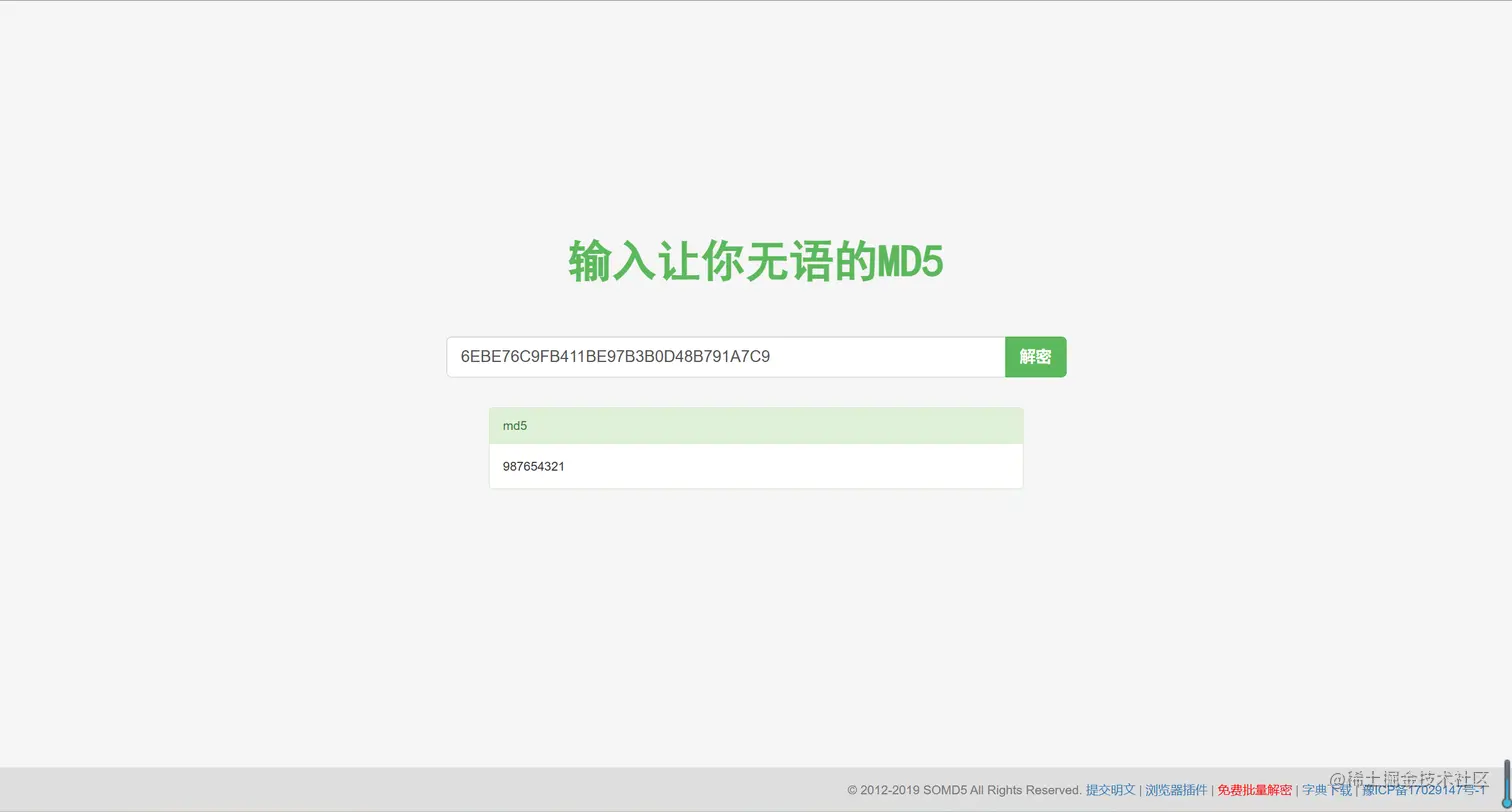Click the white result row under the md5 header

tap(755, 466)
